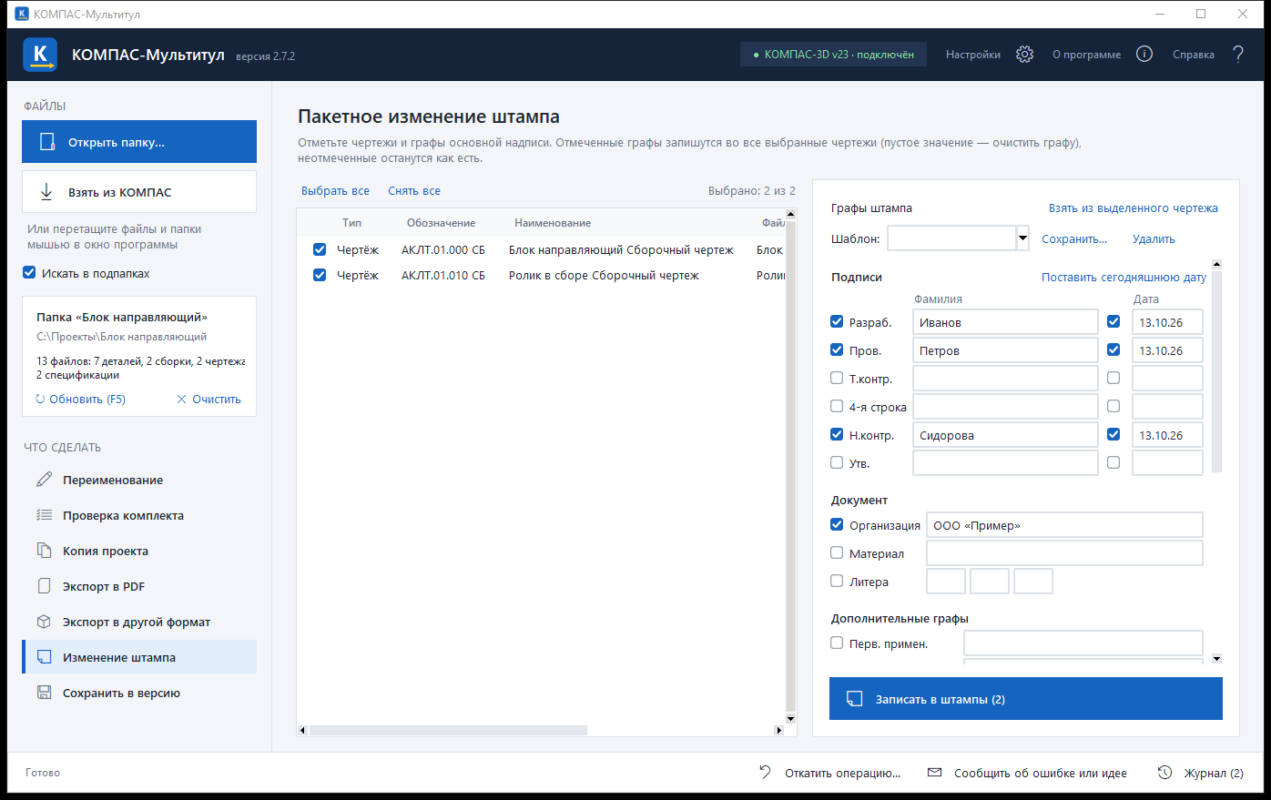
Task: Click Взять из выделенного чертежа link
Action: click(x=1133, y=208)
